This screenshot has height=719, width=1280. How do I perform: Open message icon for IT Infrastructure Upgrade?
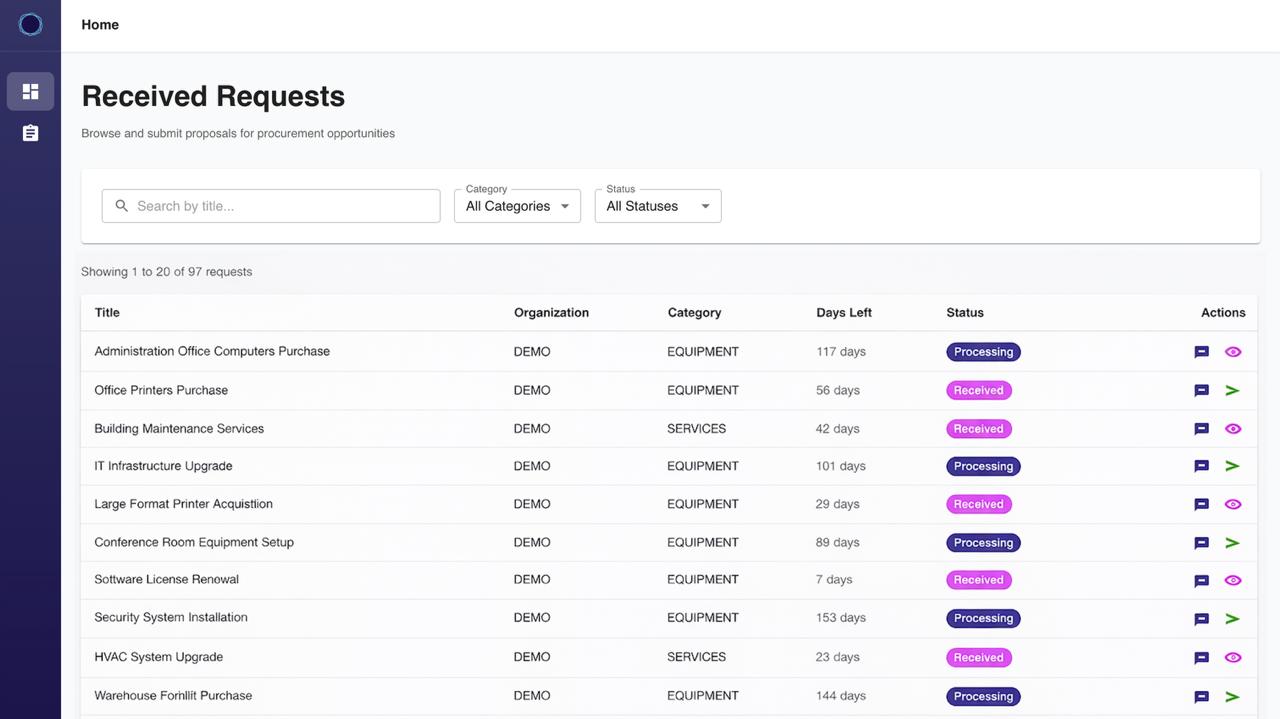pos(1202,466)
